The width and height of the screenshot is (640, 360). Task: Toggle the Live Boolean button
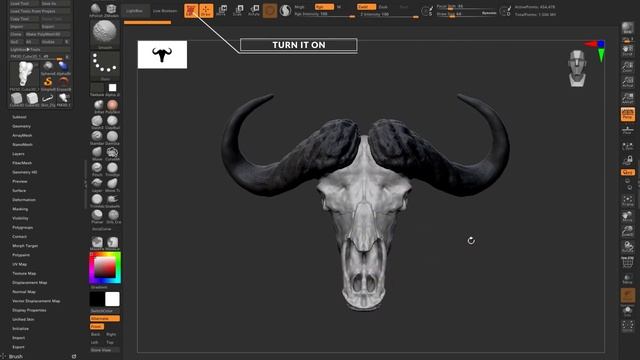[x=165, y=11]
